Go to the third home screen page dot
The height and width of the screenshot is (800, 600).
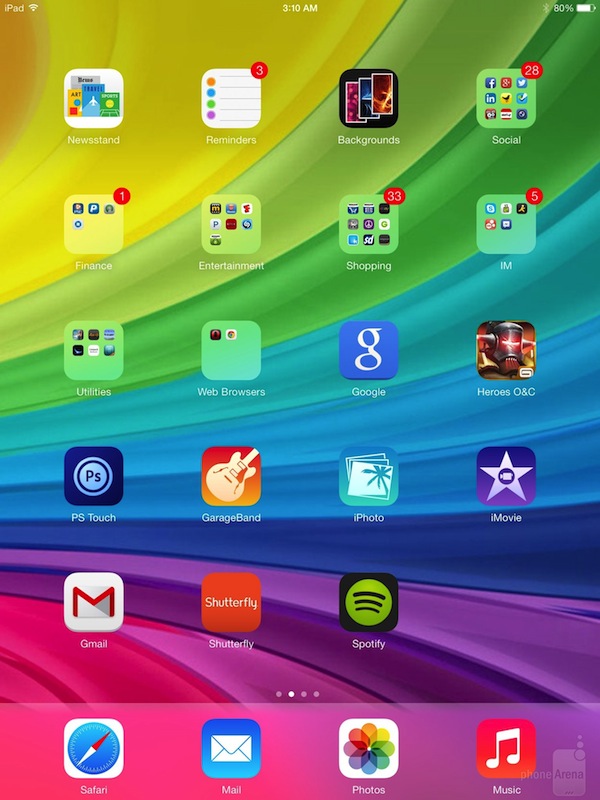304,694
